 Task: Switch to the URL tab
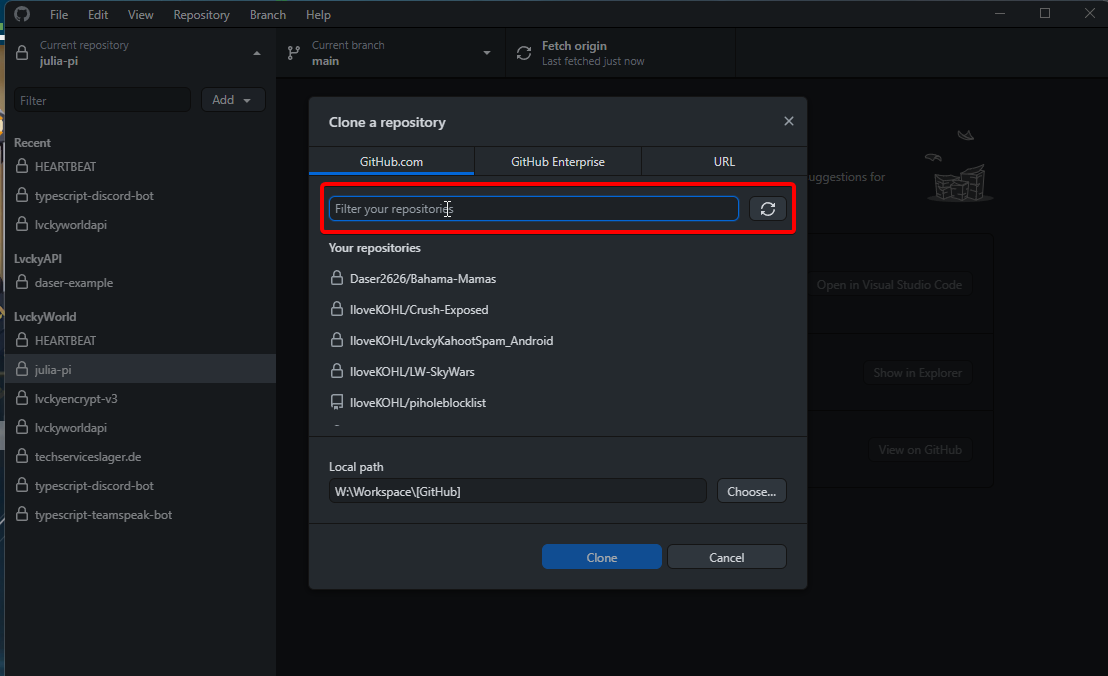pos(724,162)
